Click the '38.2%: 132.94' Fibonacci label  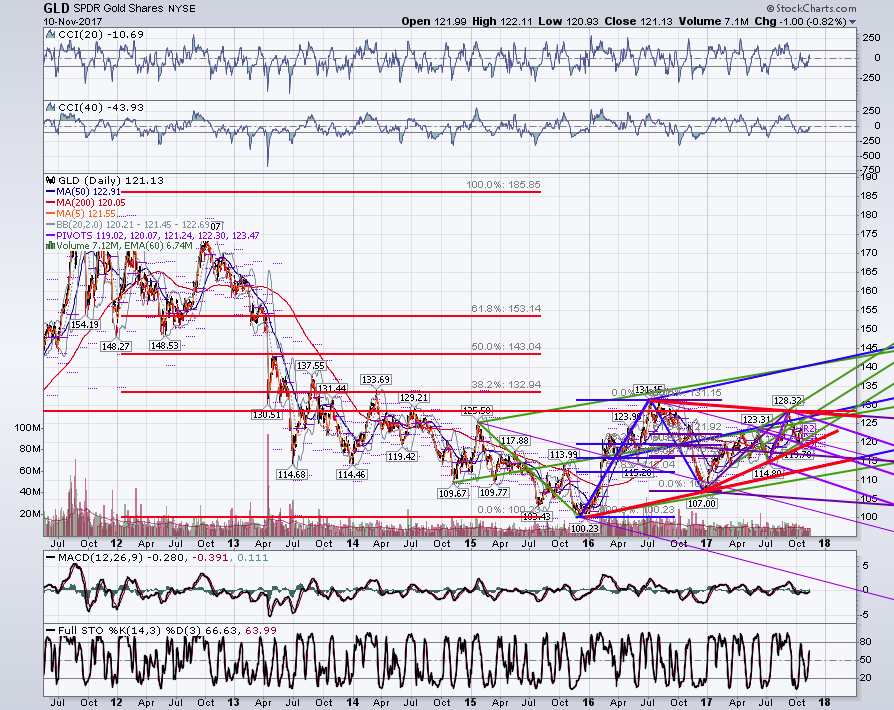pos(506,385)
